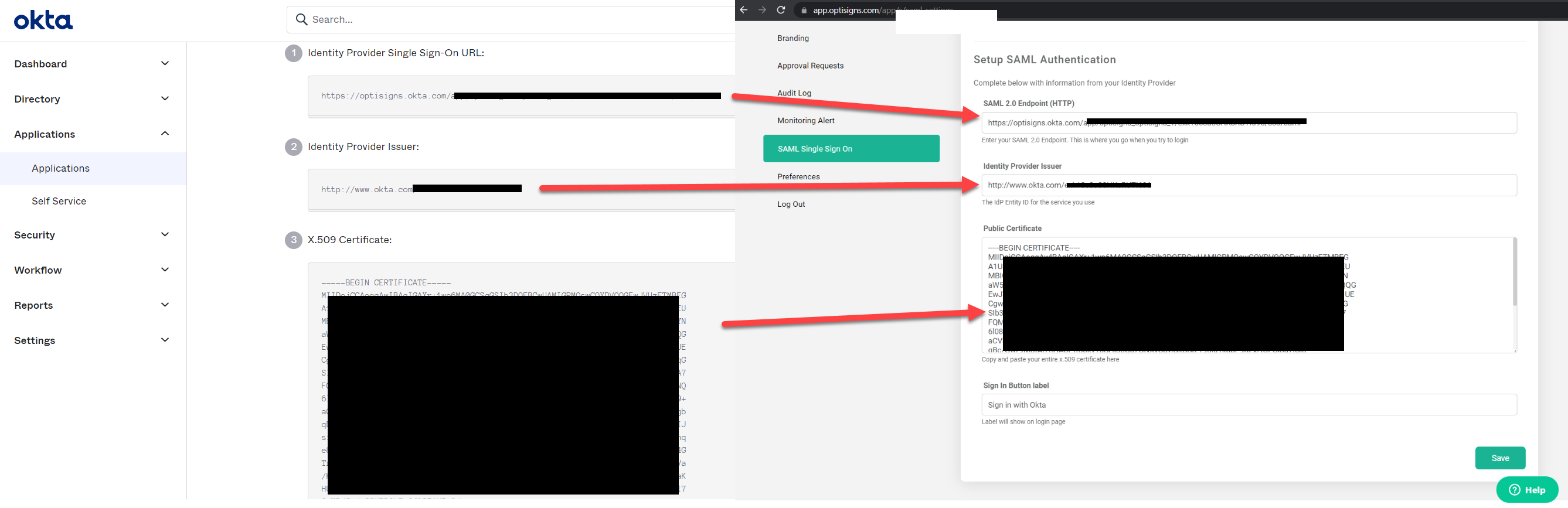This screenshot has width=1568, height=508.
Task: Expand the Dashboard menu chevron
Action: click(165, 63)
